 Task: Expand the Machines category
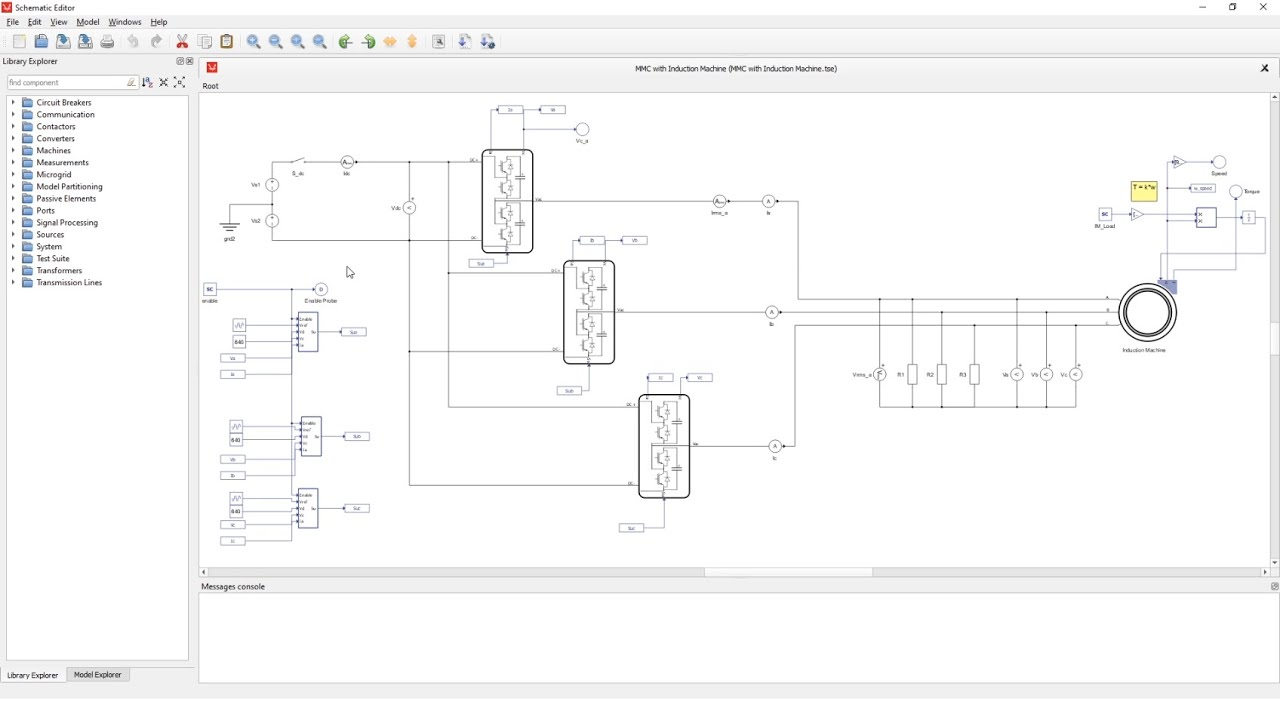(x=14, y=151)
